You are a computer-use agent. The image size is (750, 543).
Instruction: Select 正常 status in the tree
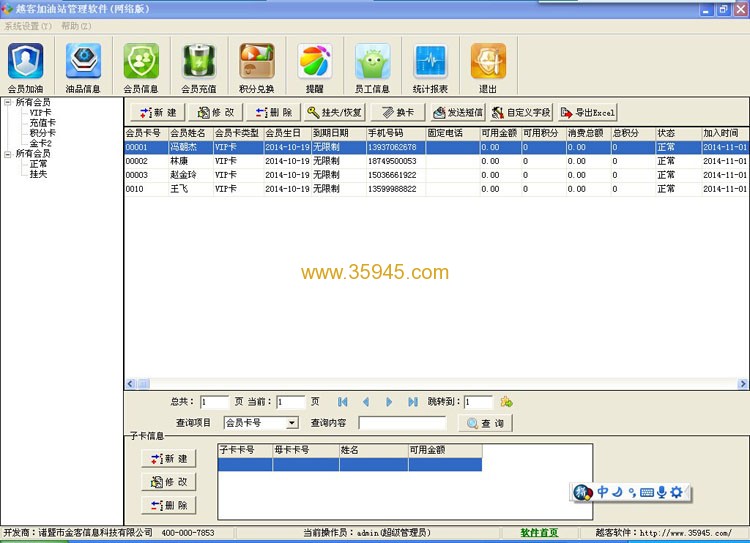pyautogui.click(x=38, y=164)
